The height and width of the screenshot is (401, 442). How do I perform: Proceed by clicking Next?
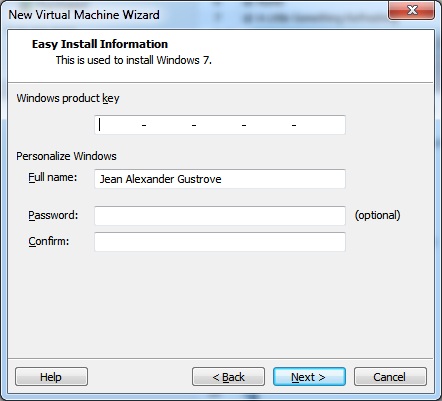click(309, 377)
